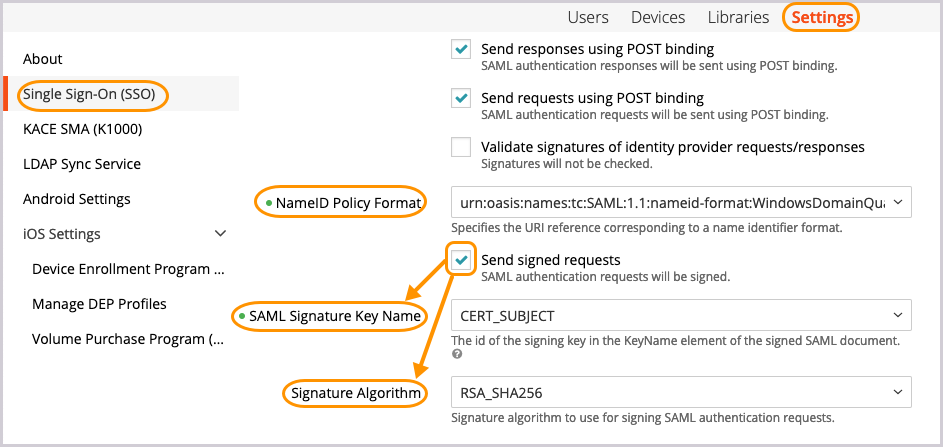Image resolution: width=943 pixels, height=447 pixels.
Task: Switch to the Users tab
Action: [588, 17]
